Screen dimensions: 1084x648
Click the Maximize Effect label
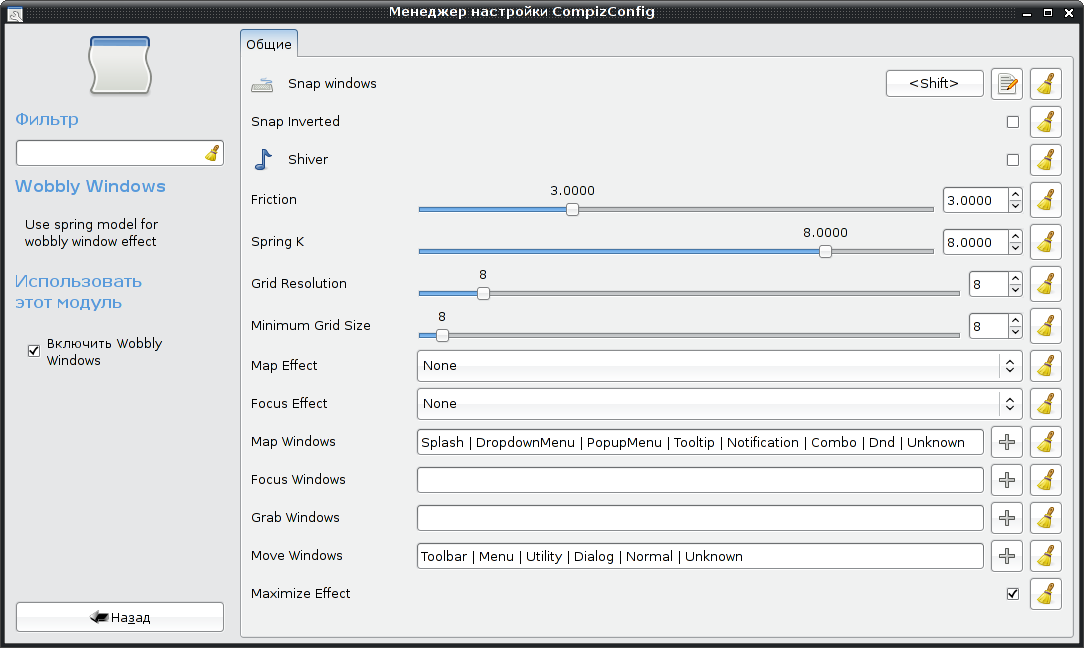coord(301,593)
